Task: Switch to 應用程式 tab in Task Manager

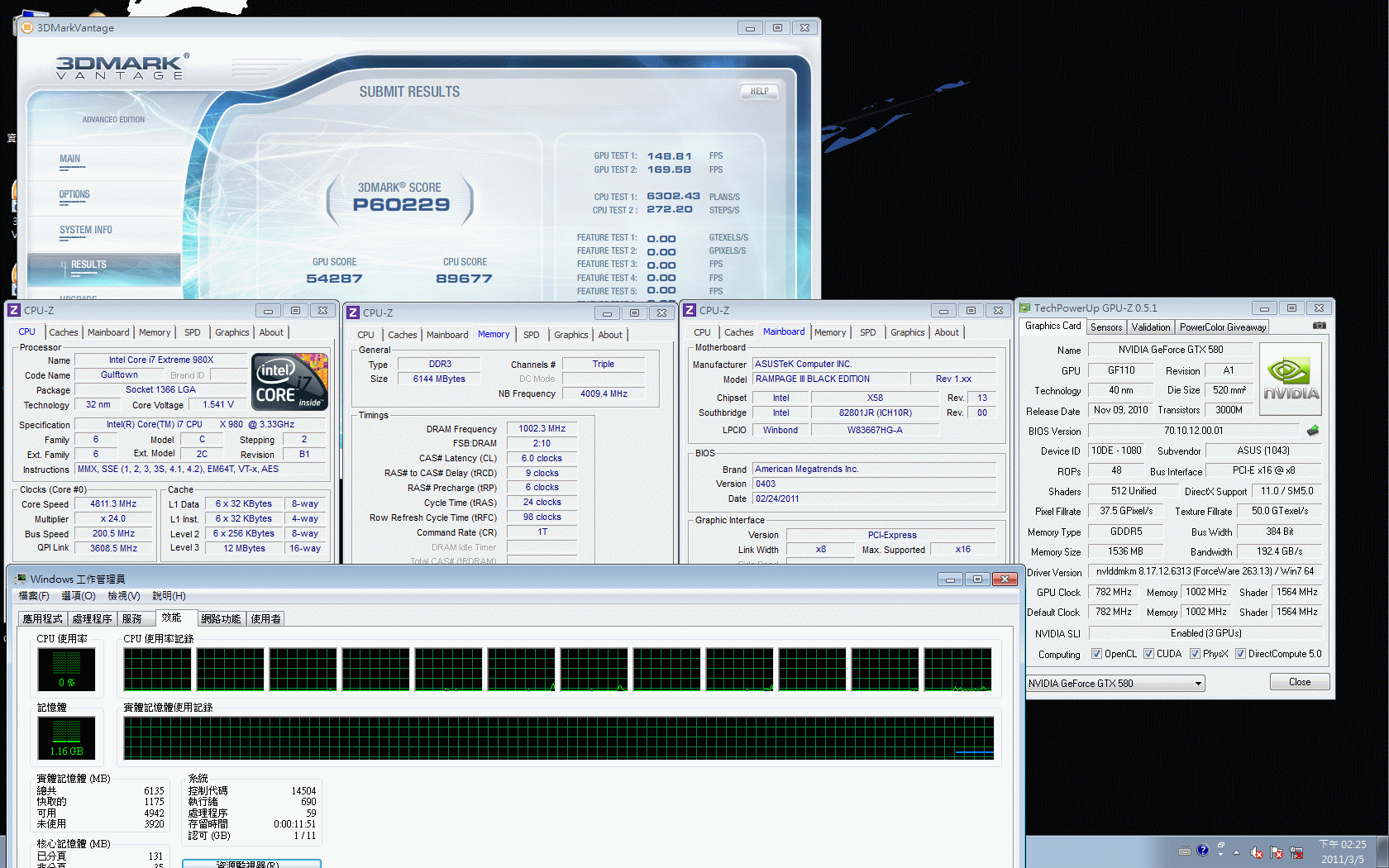Action: point(42,618)
